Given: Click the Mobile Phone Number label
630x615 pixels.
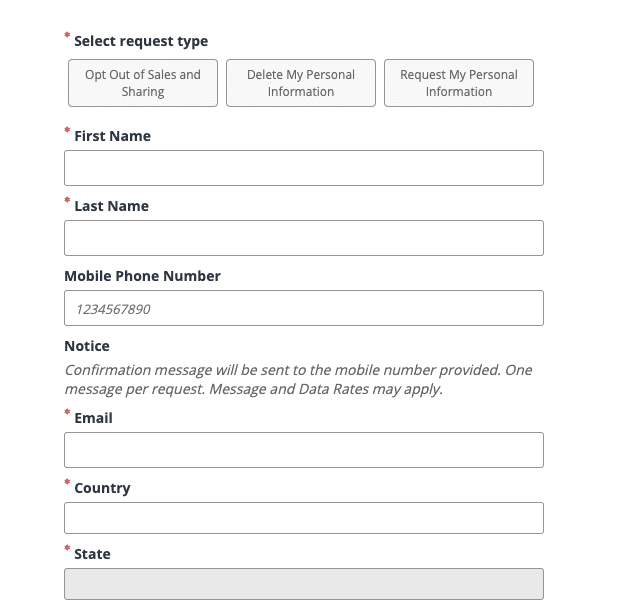Looking at the screenshot, I should [x=142, y=276].
